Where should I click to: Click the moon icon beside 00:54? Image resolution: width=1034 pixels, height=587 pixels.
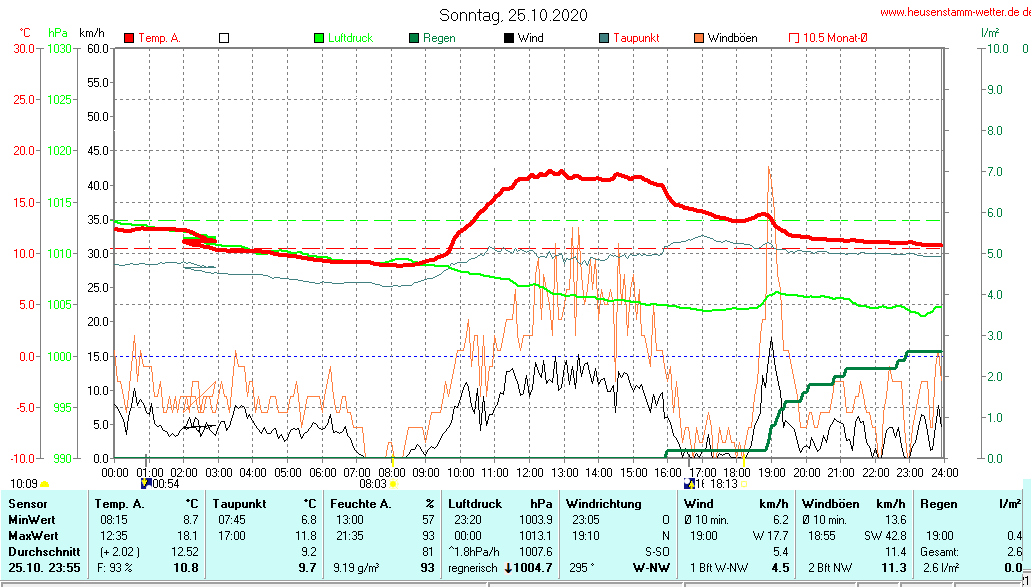point(145,483)
